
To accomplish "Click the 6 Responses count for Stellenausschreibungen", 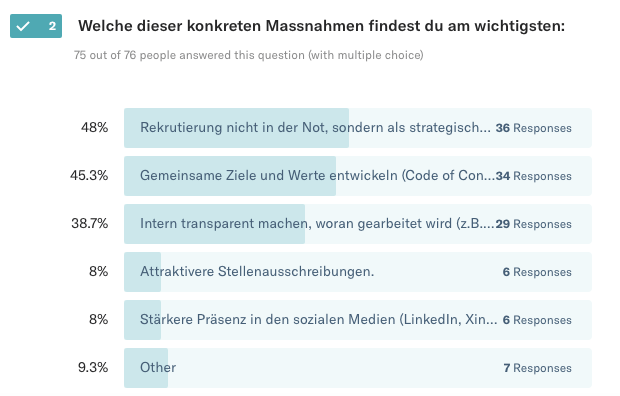I will (537, 272).
